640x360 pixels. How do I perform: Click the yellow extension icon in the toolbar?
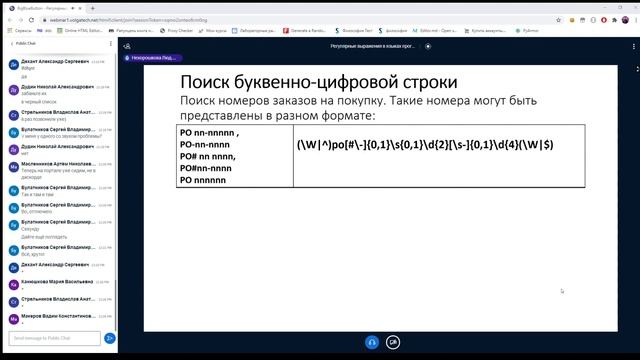point(572,20)
